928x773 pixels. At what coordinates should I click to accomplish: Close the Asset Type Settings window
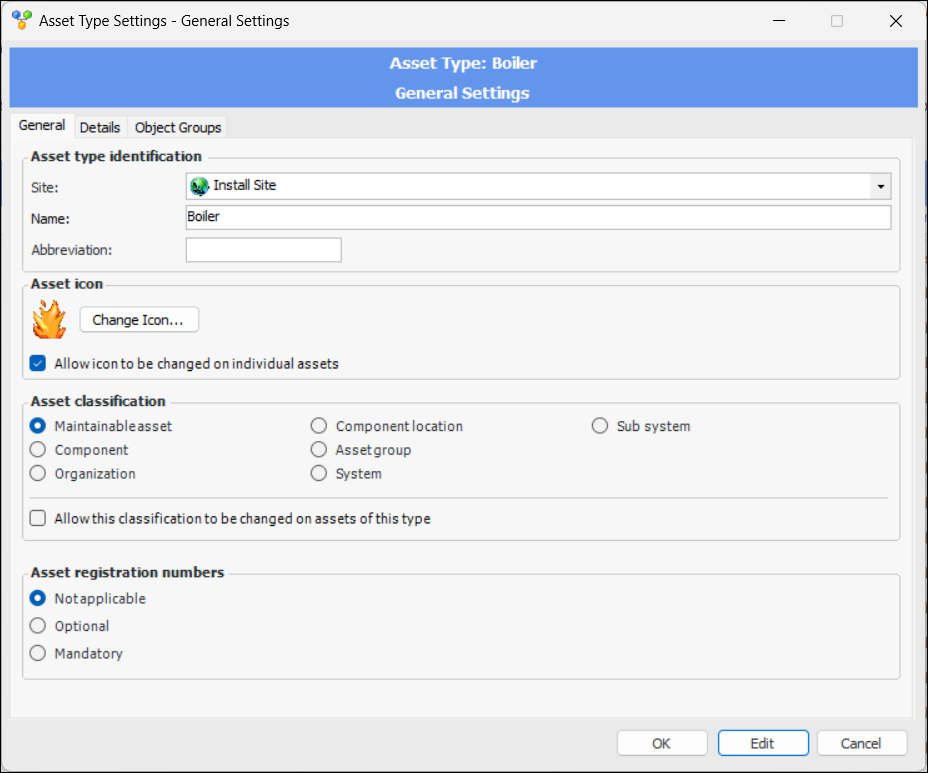point(895,21)
